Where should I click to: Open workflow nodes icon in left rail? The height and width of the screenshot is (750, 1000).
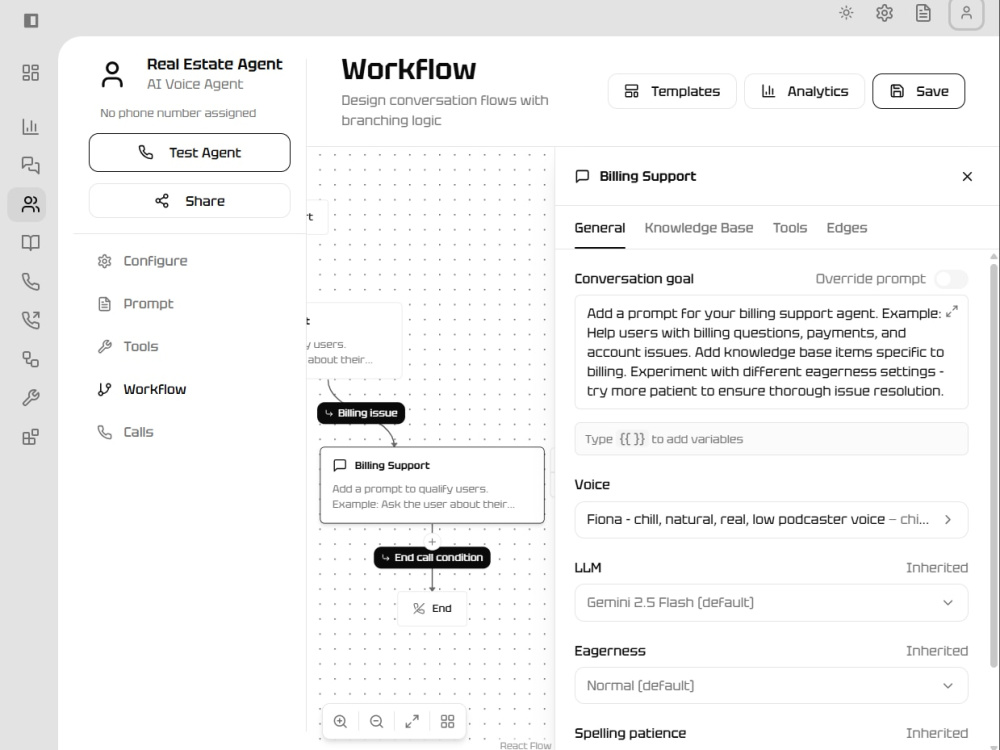click(31, 359)
